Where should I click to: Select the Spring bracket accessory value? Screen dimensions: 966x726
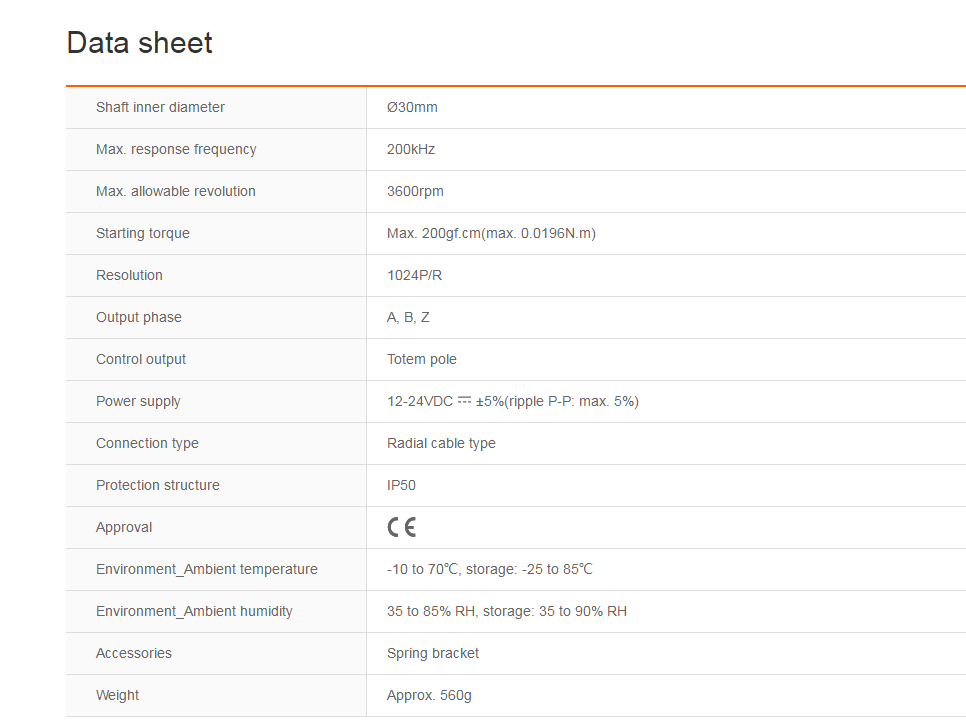(x=433, y=653)
